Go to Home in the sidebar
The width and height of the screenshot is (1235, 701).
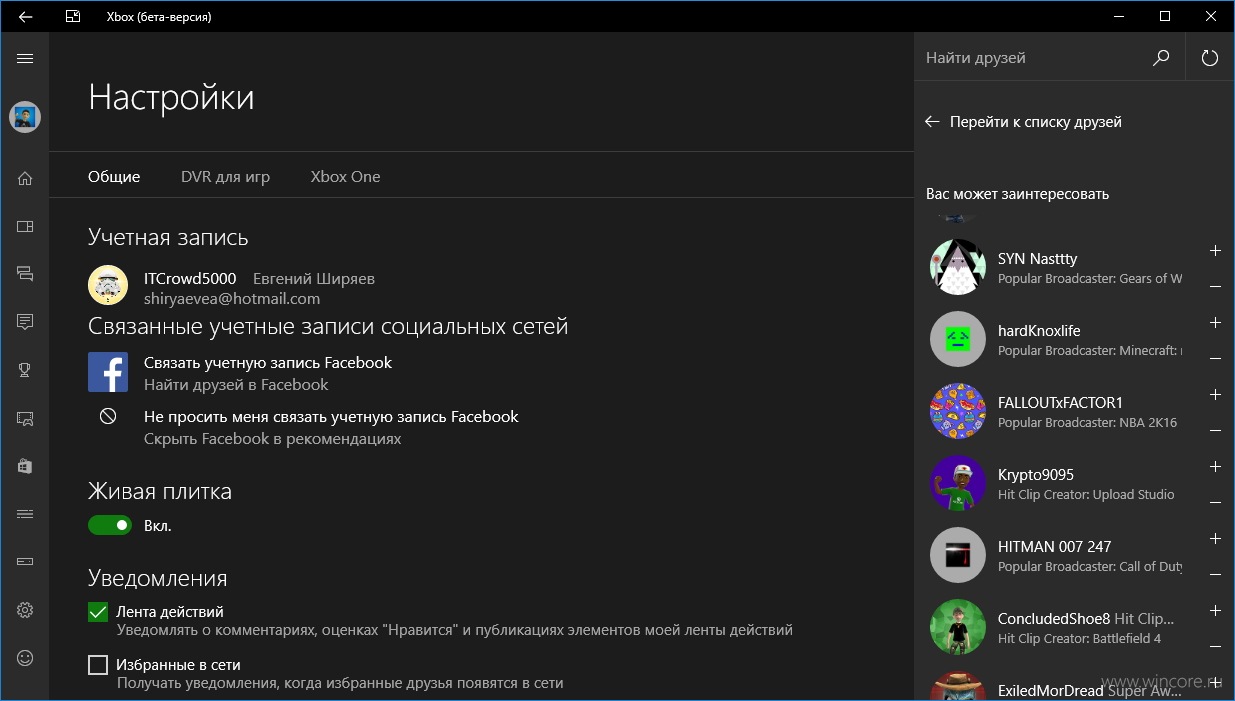pos(25,178)
